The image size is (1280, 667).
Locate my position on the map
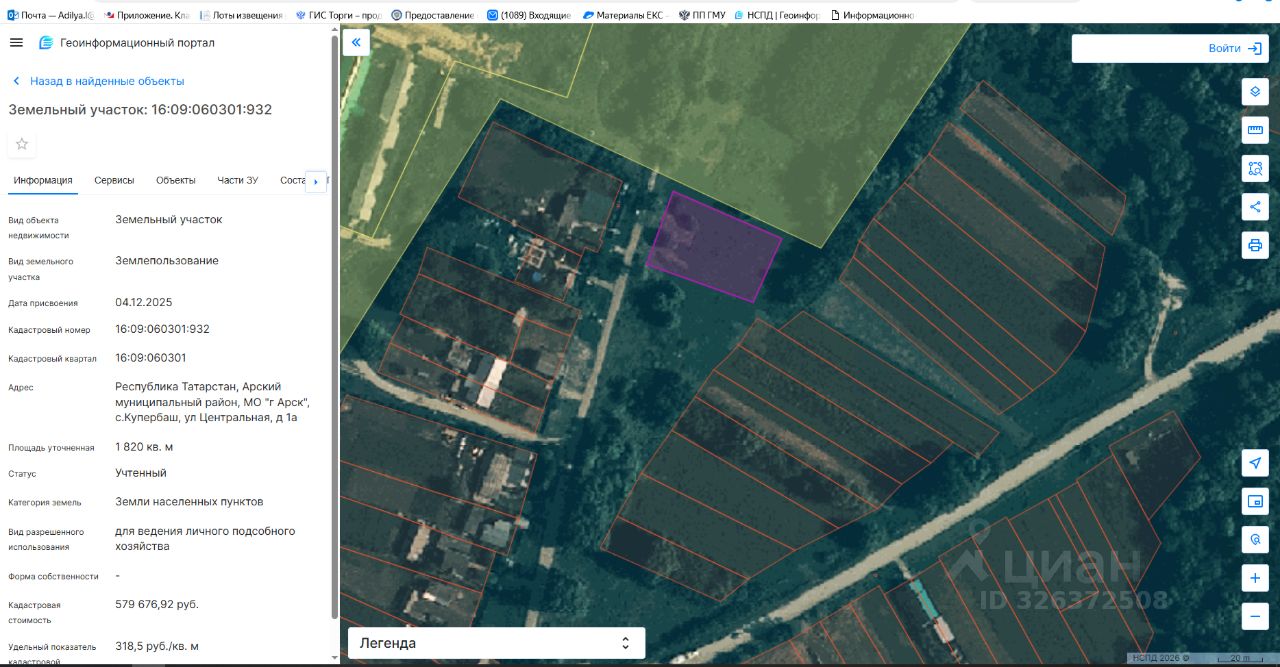coord(1255,462)
